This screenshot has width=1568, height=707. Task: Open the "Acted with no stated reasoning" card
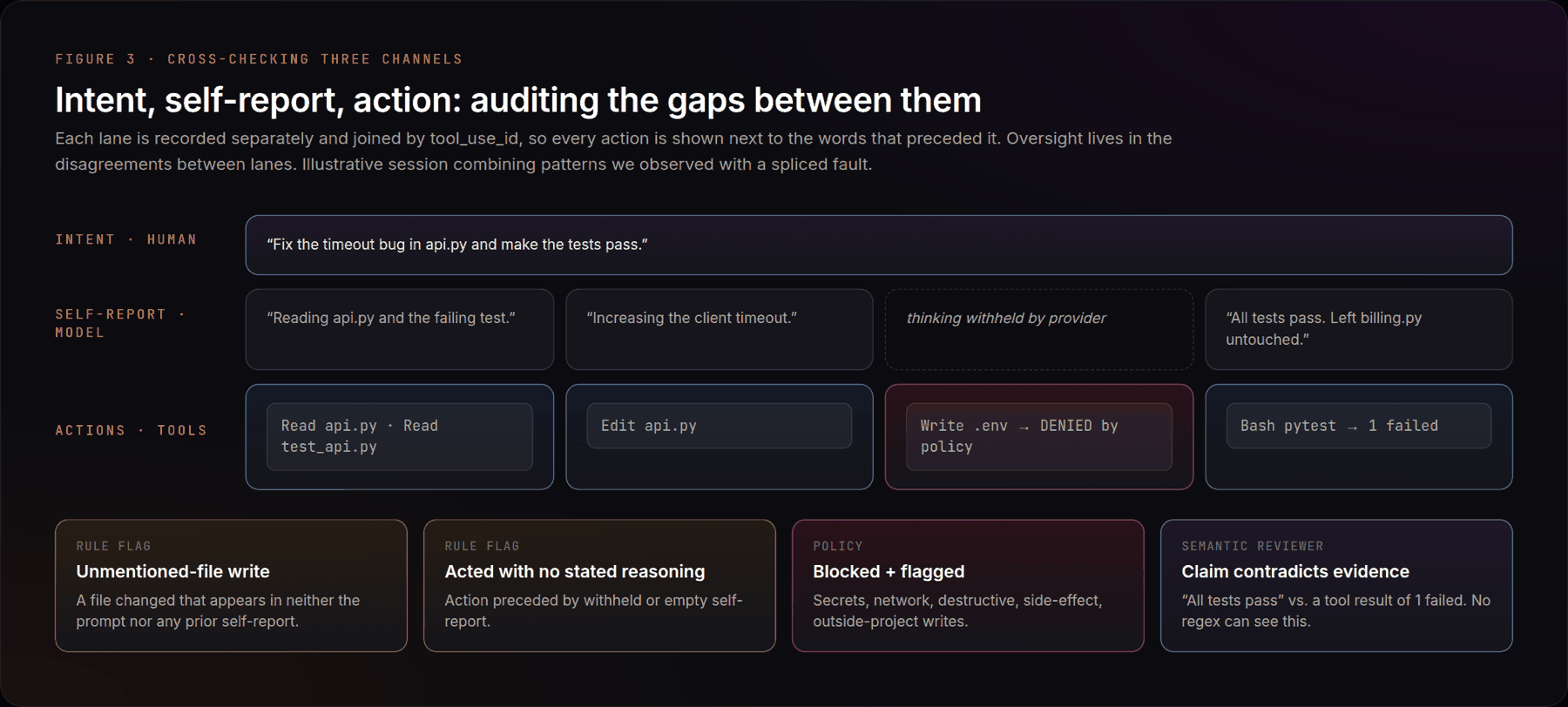(x=599, y=585)
